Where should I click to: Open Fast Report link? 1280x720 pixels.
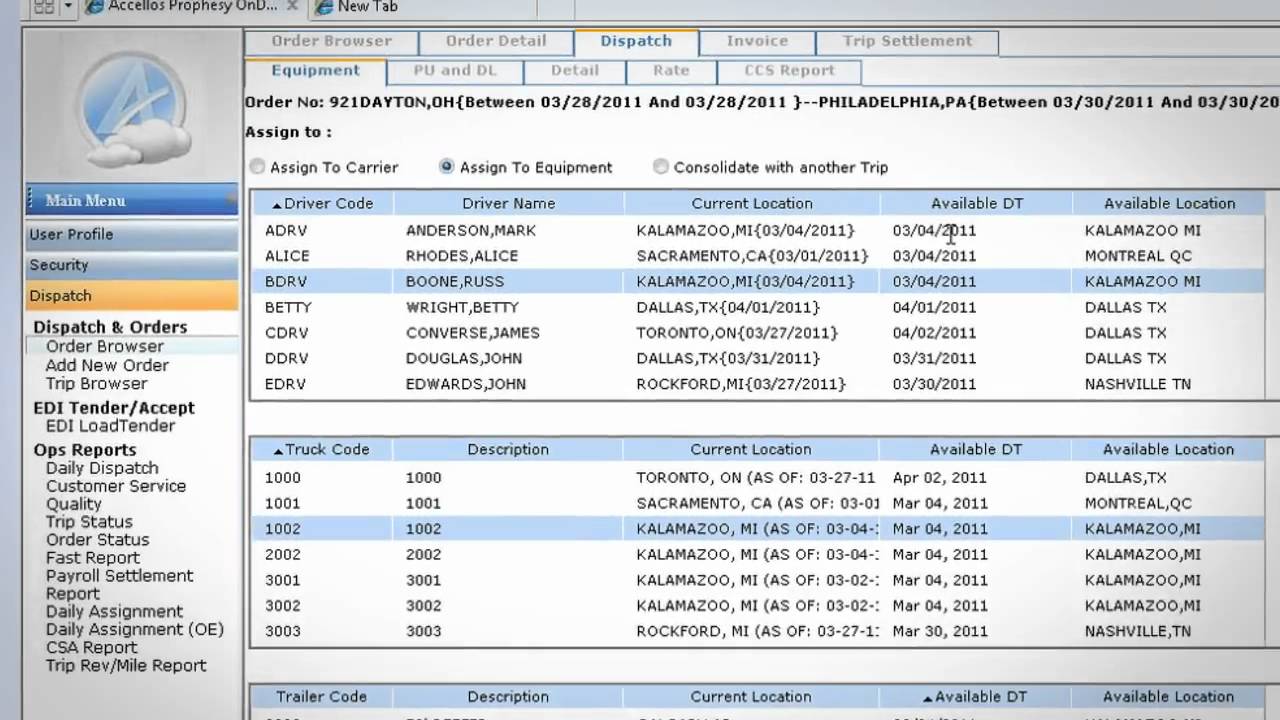point(92,558)
